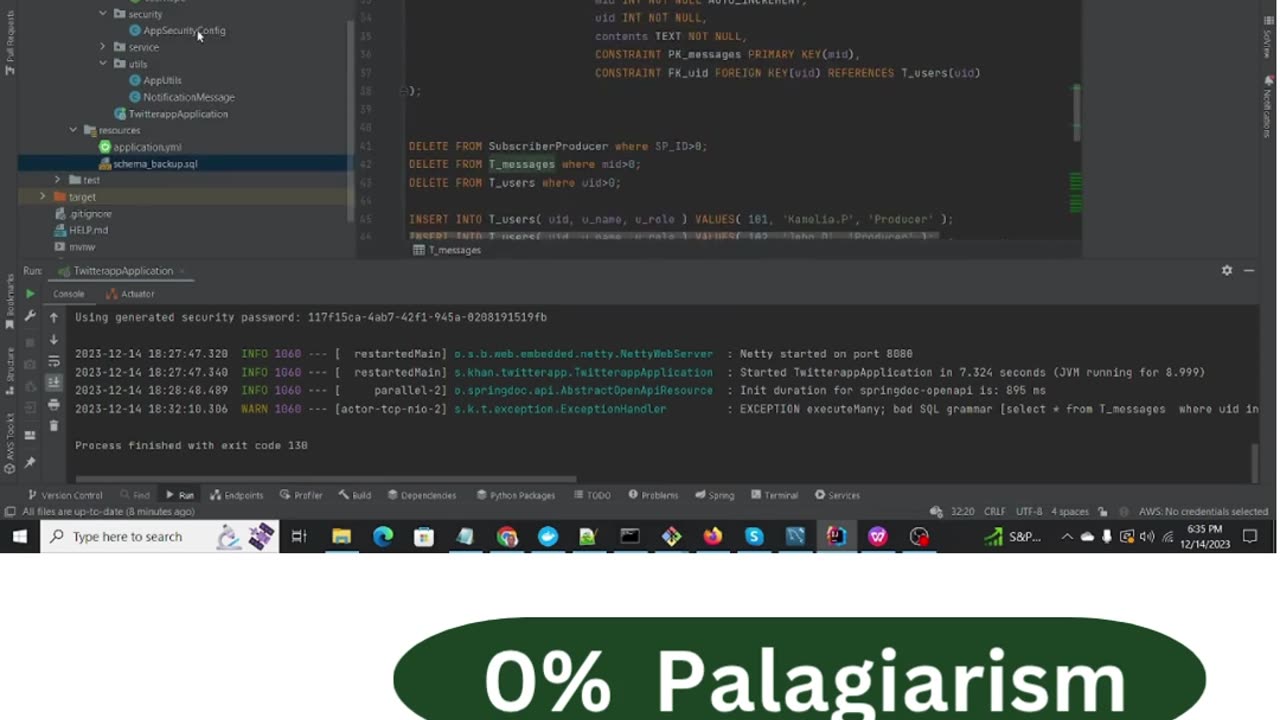Open the Dependencies tool window
1280x720 pixels.
click(421, 495)
